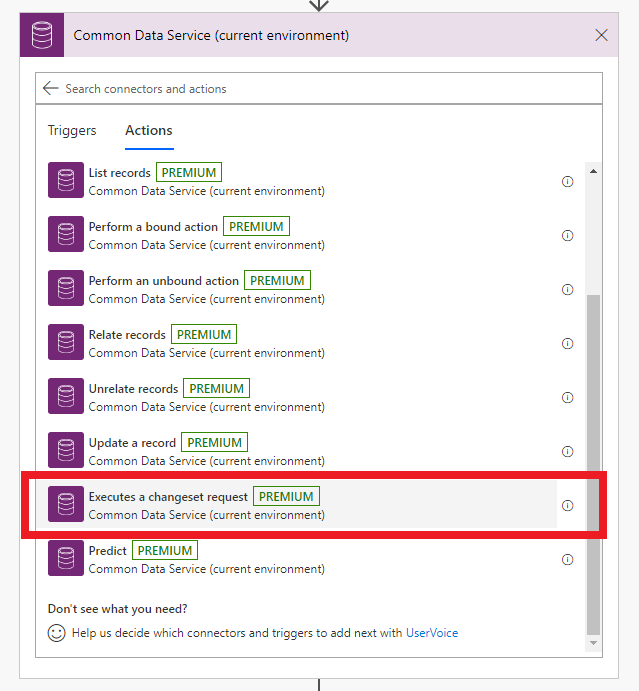This screenshot has height=691, width=639.
Task: Click the PREMIUM badge beside Unrelate records
Action: [x=216, y=389]
